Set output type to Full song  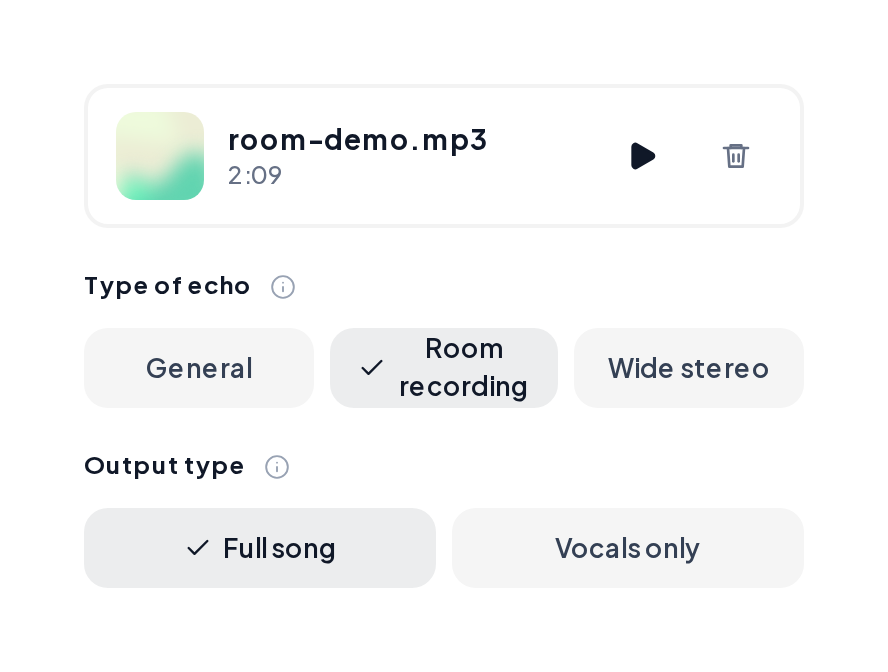(x=260, y=548)
